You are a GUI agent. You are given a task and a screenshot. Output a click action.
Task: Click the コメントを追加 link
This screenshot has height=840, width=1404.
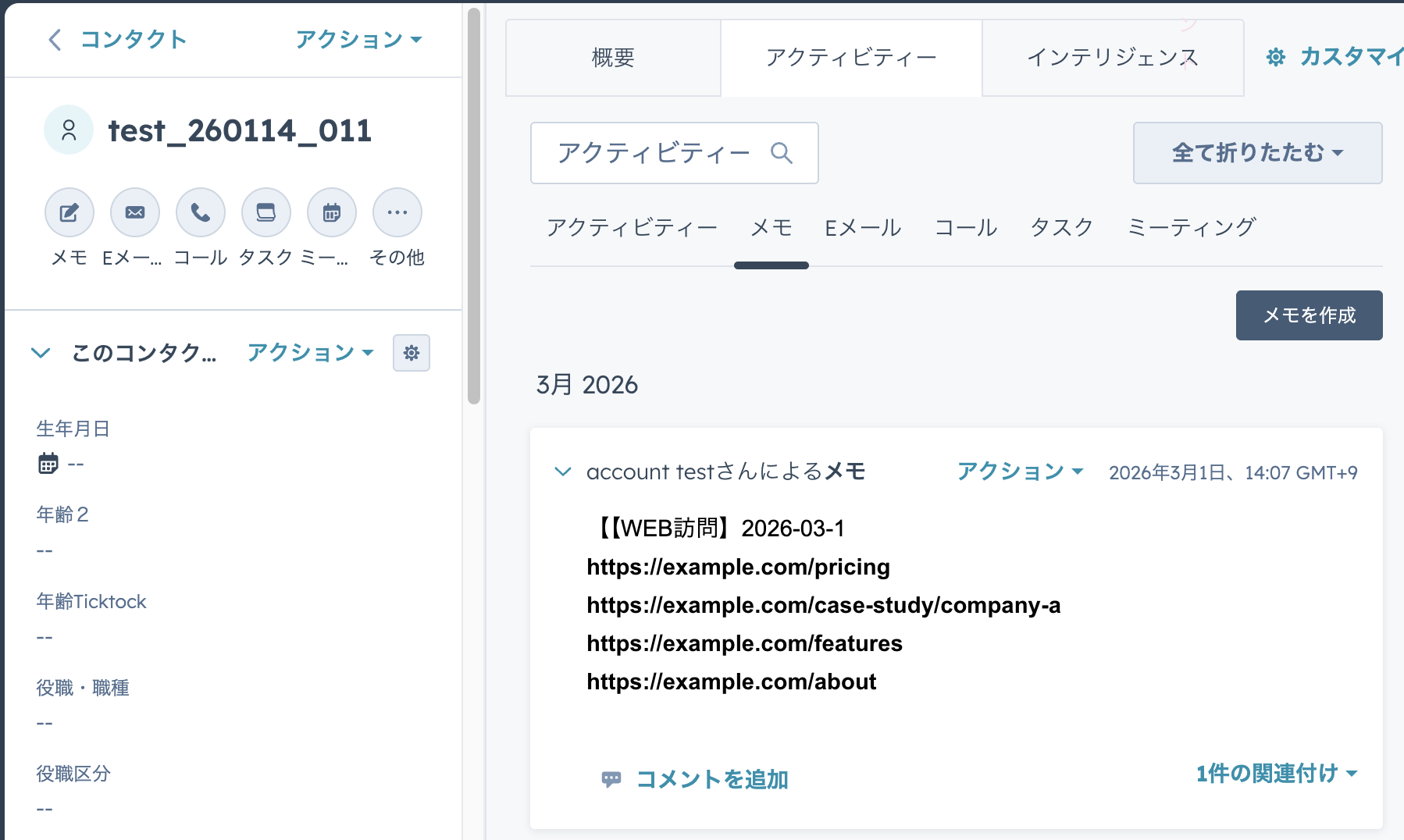[x=711, y=779]
